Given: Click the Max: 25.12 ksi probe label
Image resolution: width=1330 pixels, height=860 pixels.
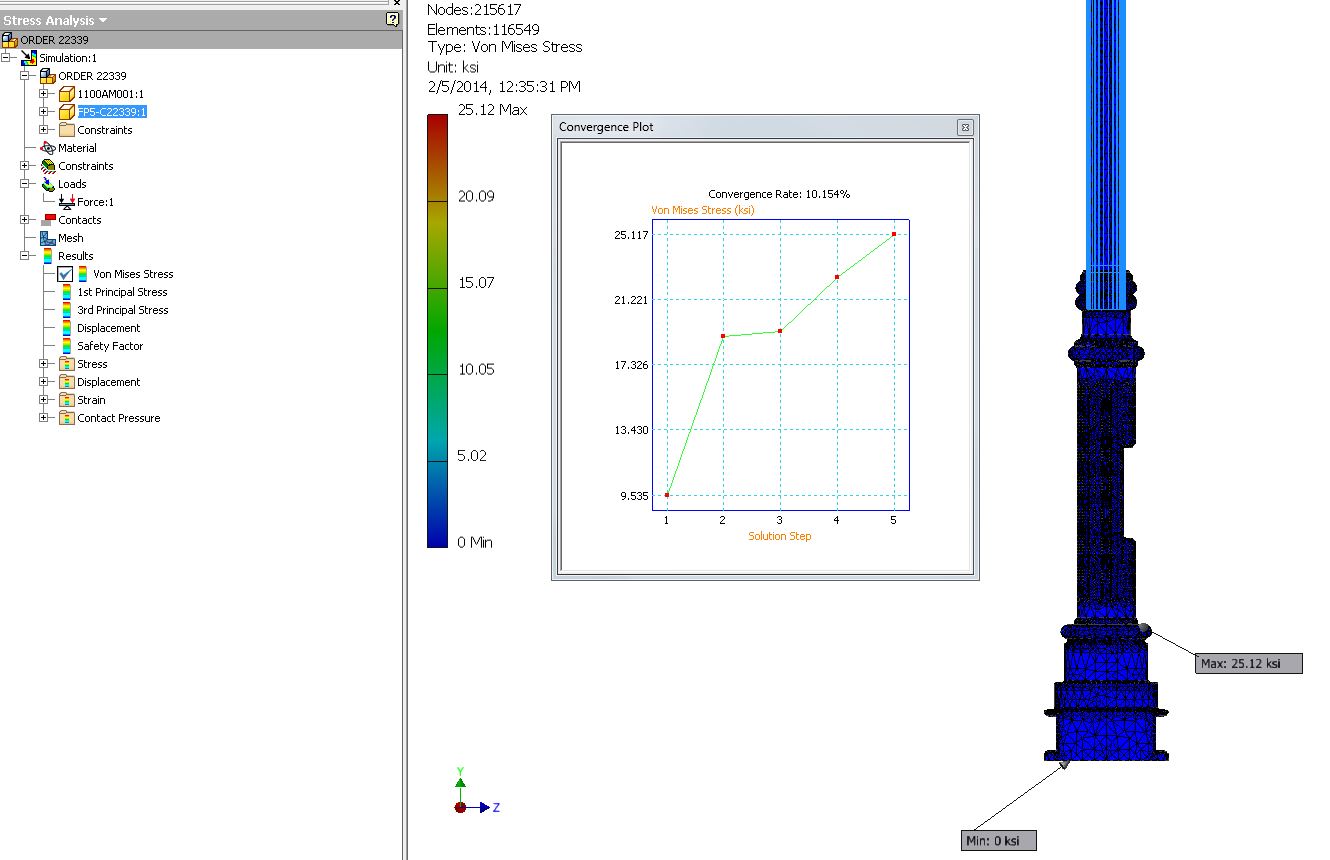Looking at the screenshot, I should [1249, 663].
